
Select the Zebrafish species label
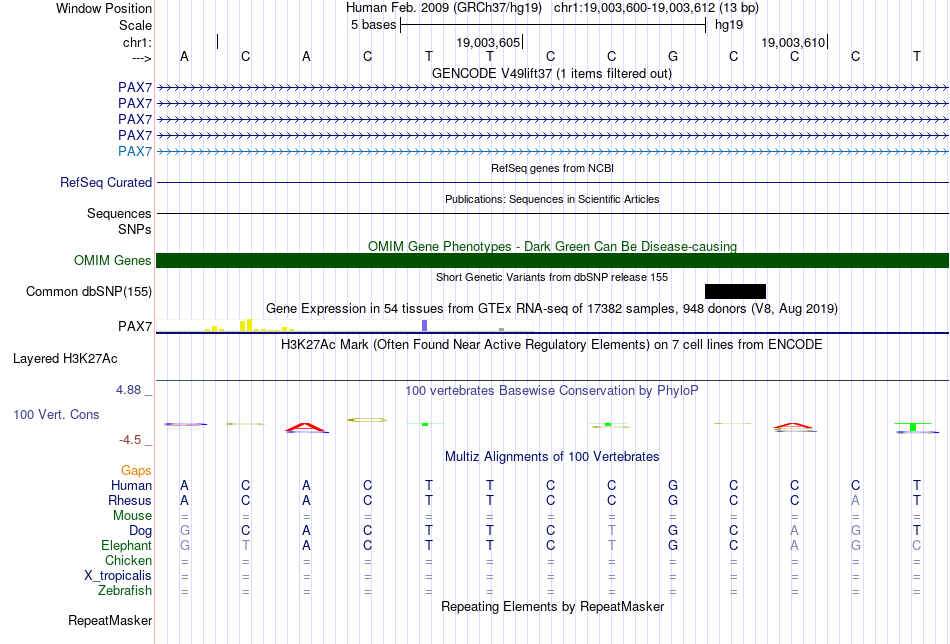[125, 590]
